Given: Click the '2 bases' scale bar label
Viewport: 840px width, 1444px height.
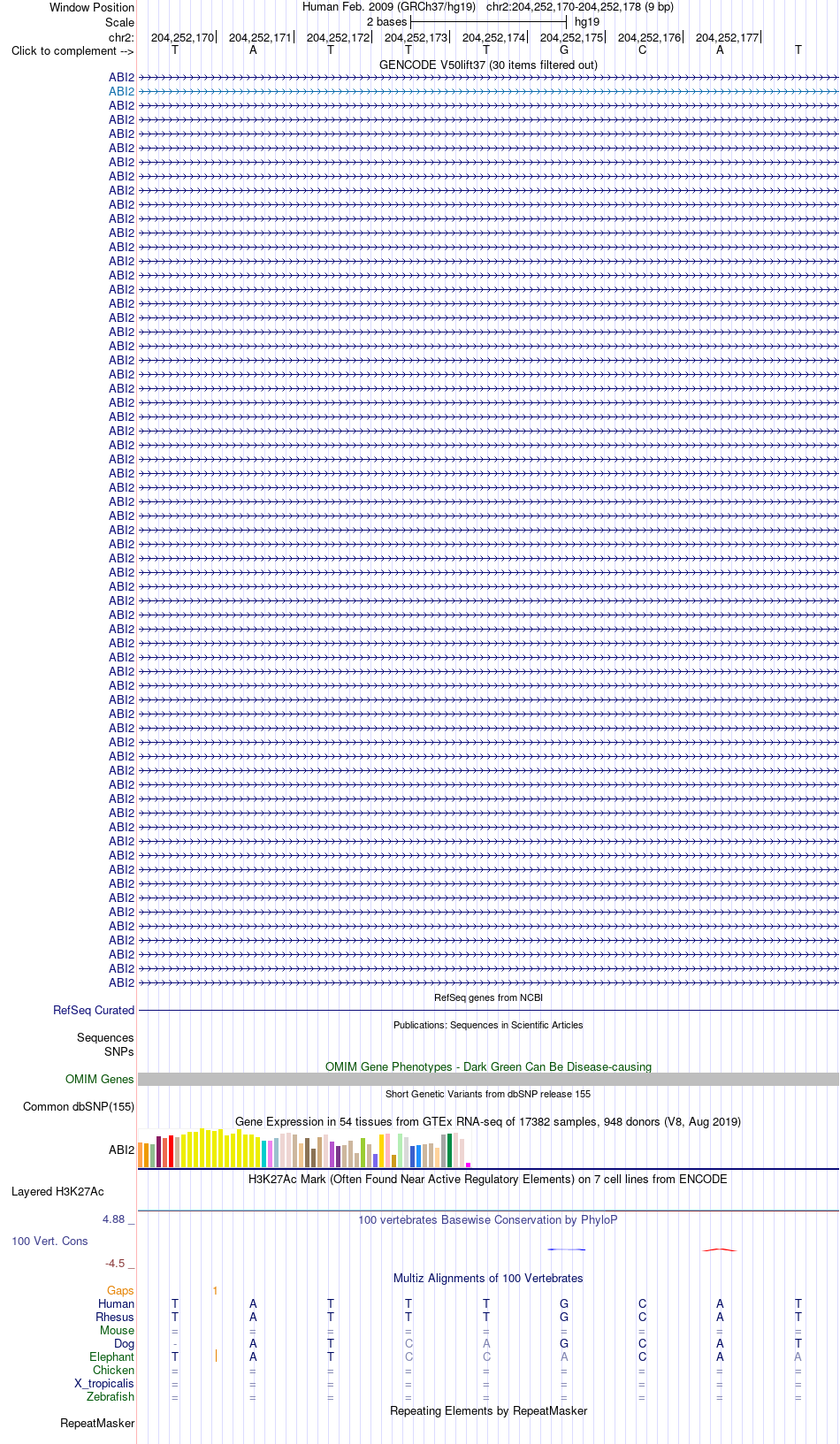Looking at the screenshot, I should click(x=387, y=21).
